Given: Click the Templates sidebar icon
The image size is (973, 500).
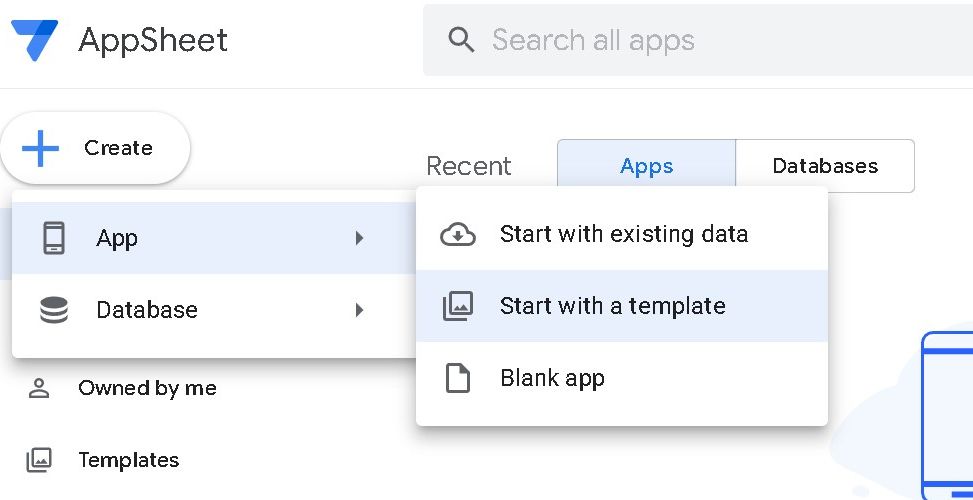Looking at the screenshot, I should [39, 460].
